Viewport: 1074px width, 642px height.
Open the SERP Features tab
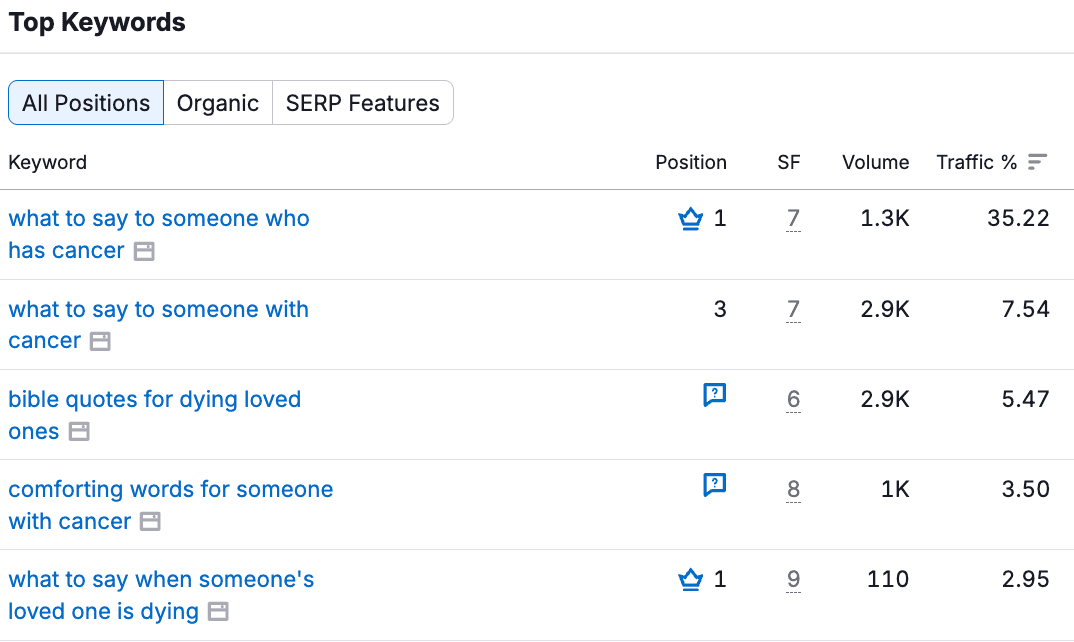coord(362,102)
